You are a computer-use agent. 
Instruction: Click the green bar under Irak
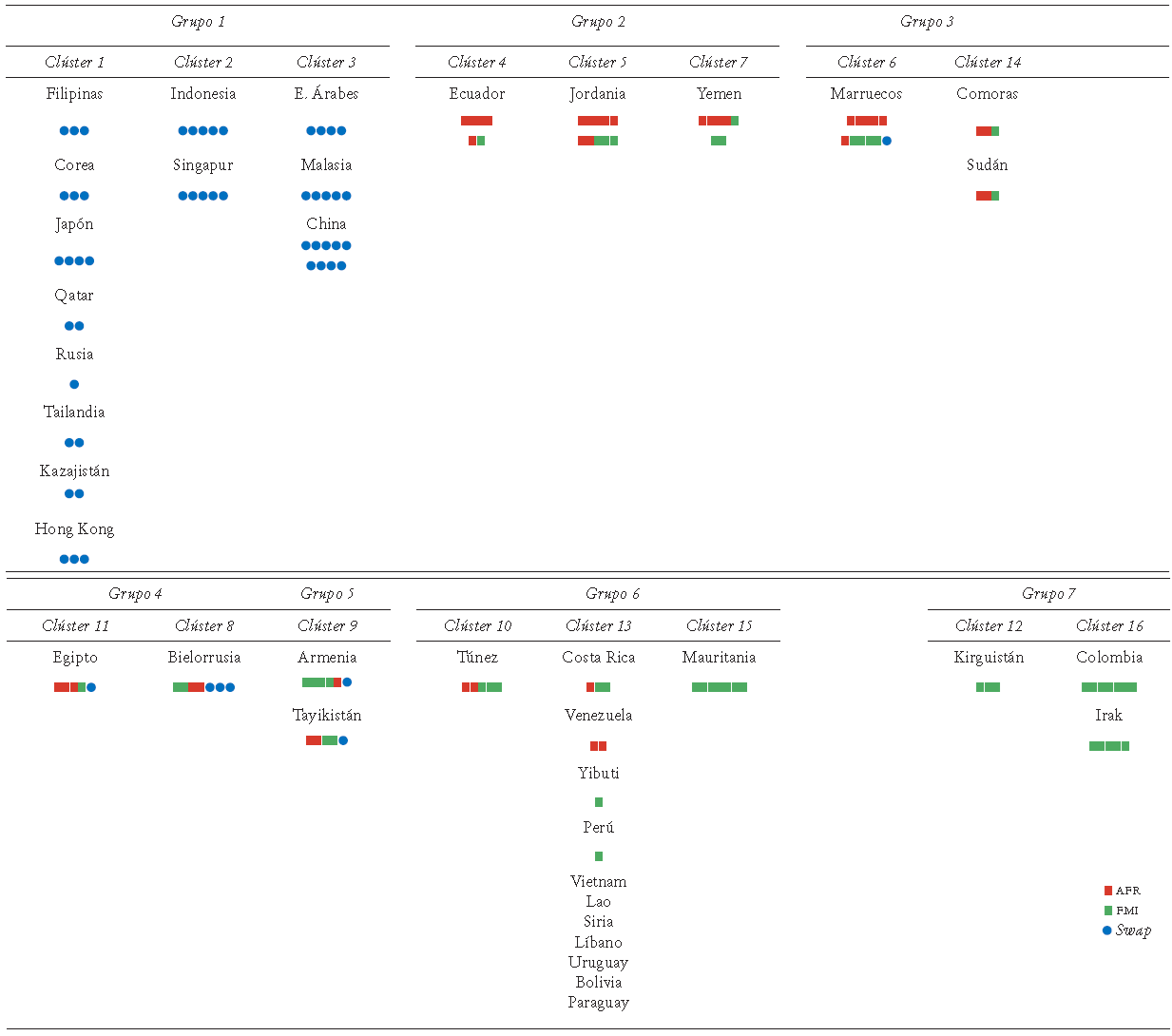point(1109,746)
